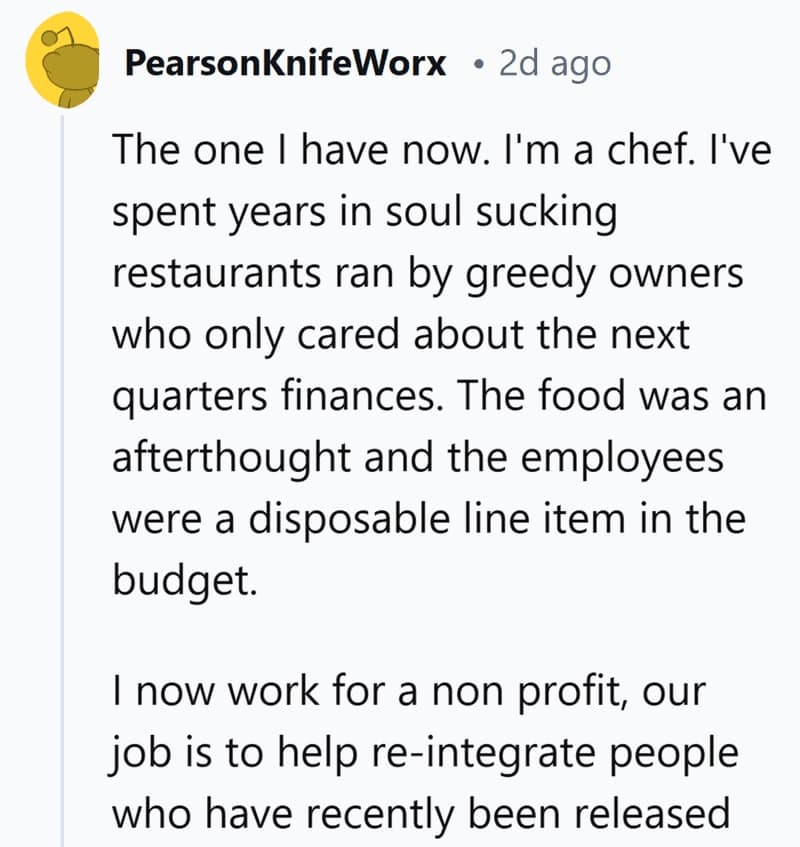Open the PearsonKnifeWorx user profile
The width and height of the screenshot is (800, 847).
pyautogui.click(x=286, y=65)
